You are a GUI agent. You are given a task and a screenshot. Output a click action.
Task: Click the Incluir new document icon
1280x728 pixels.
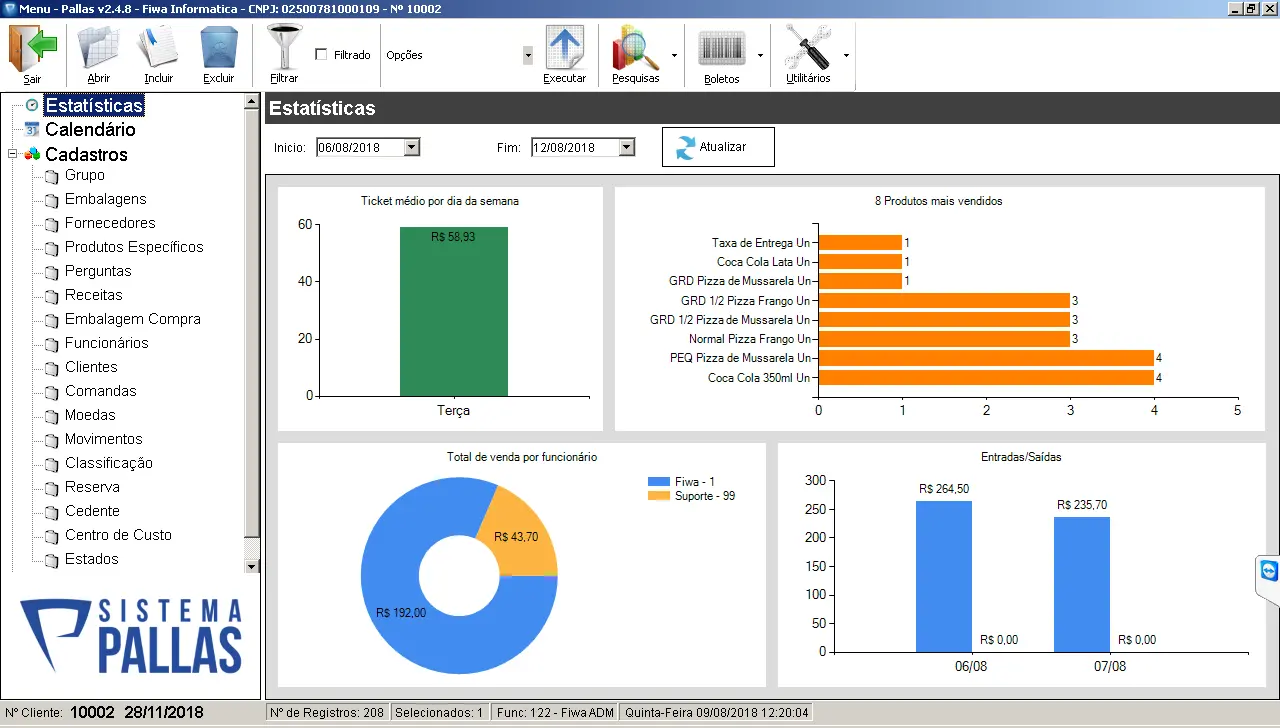coord(158,48)
